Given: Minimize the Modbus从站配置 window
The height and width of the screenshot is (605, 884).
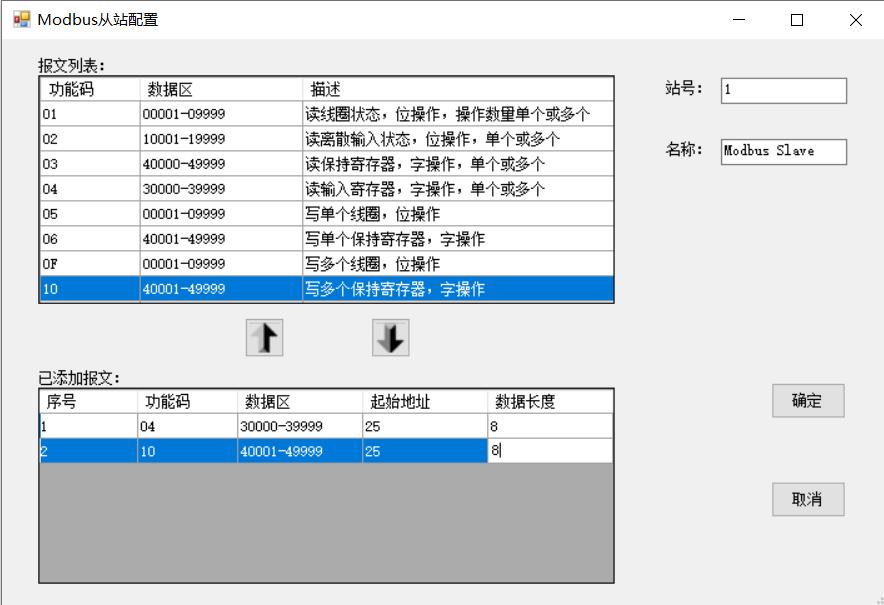Looking at the screenshot, I should 739,20.
